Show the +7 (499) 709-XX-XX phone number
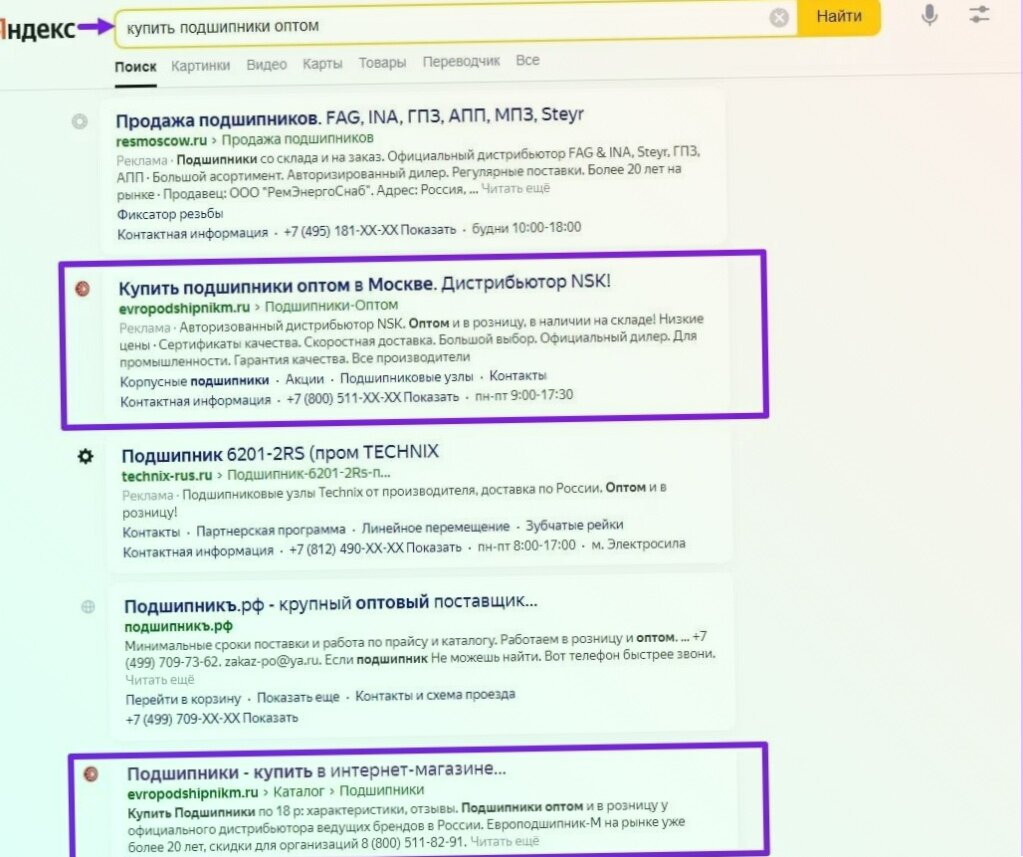This screenshot has height=857, width=1023. coord(212,718)
